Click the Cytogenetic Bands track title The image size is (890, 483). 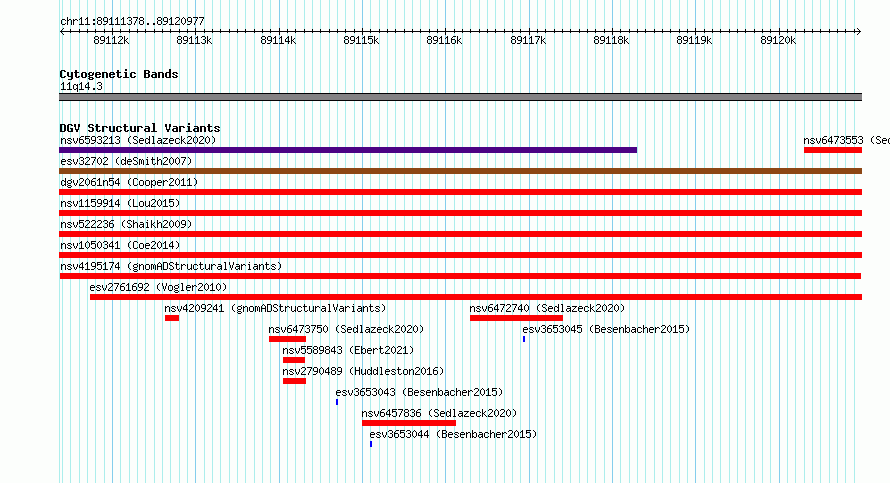click(x=119, y=74)
